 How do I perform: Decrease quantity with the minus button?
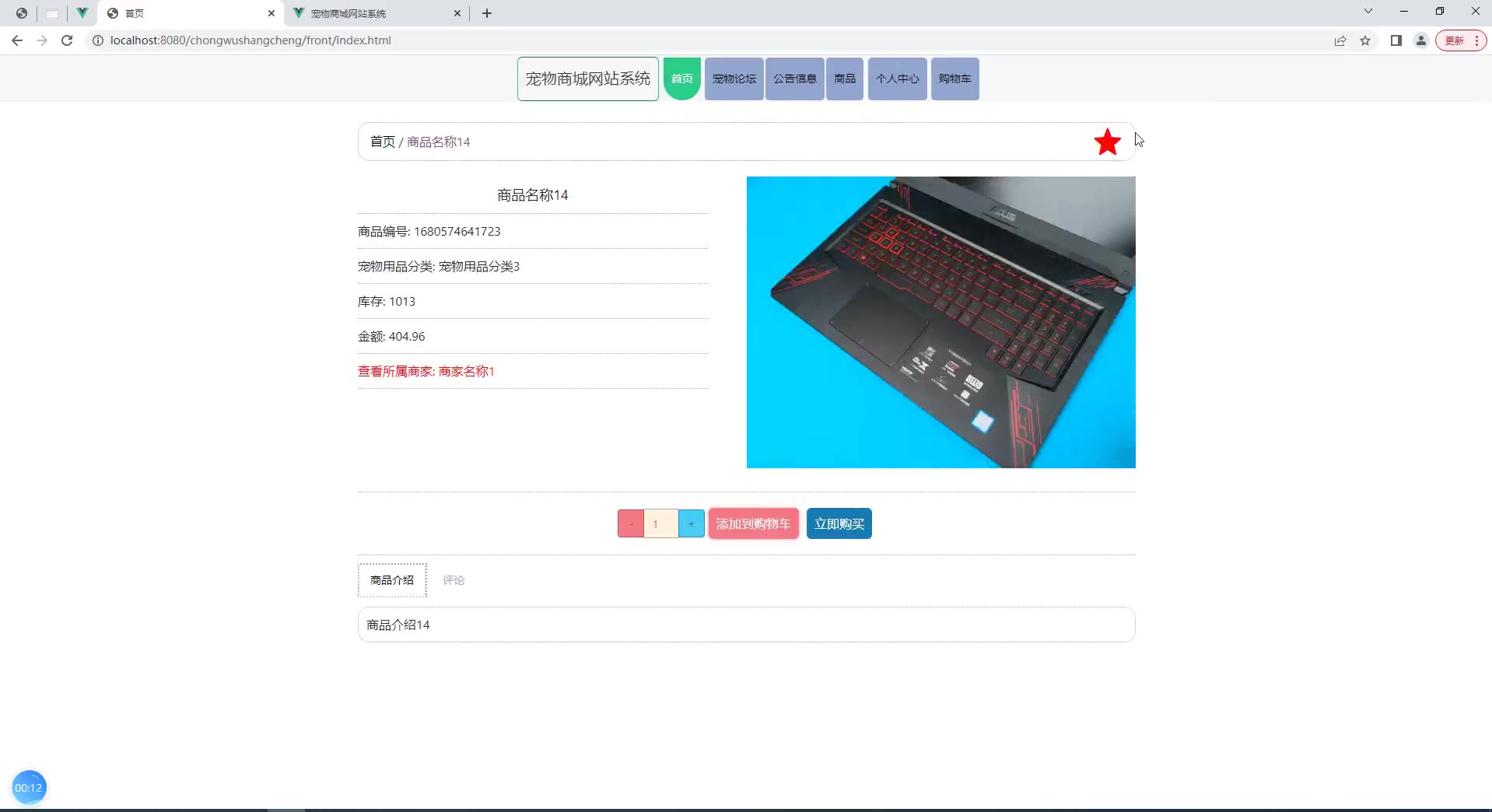click(x=631, y=523)
